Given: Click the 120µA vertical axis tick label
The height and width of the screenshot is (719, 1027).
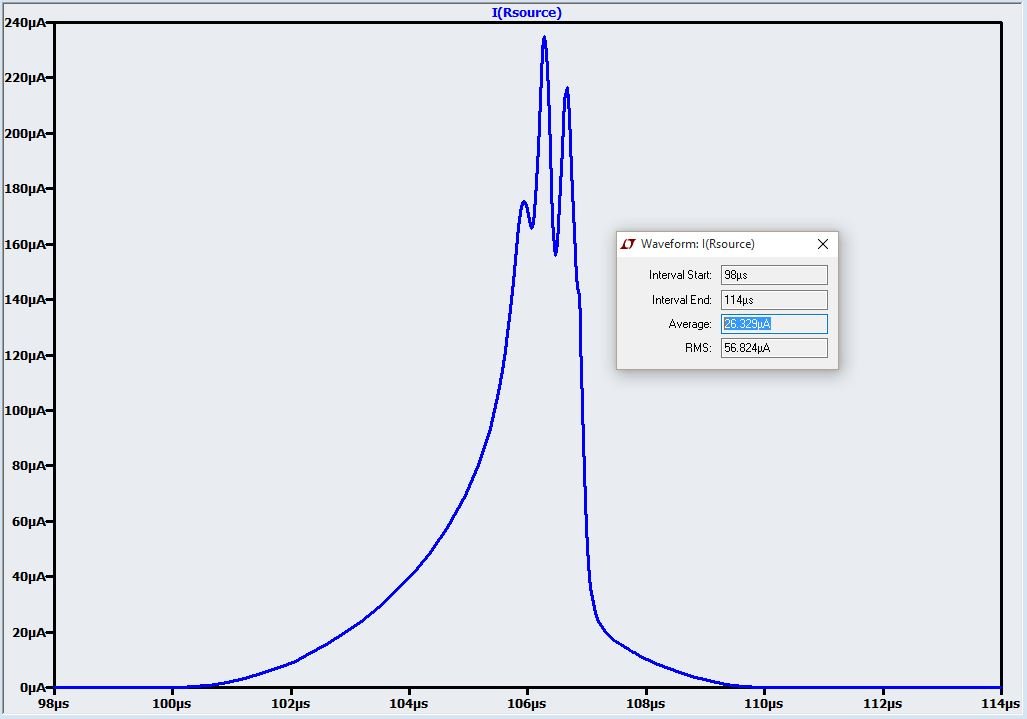Looking at the screenshot, I should point(24,355).
